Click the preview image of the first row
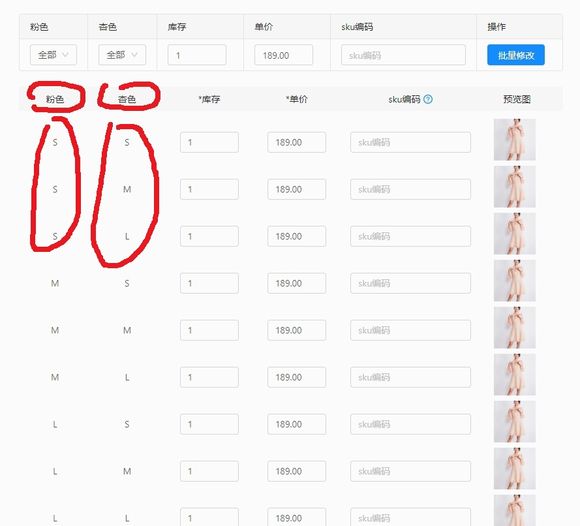 (x=515, y=139)
